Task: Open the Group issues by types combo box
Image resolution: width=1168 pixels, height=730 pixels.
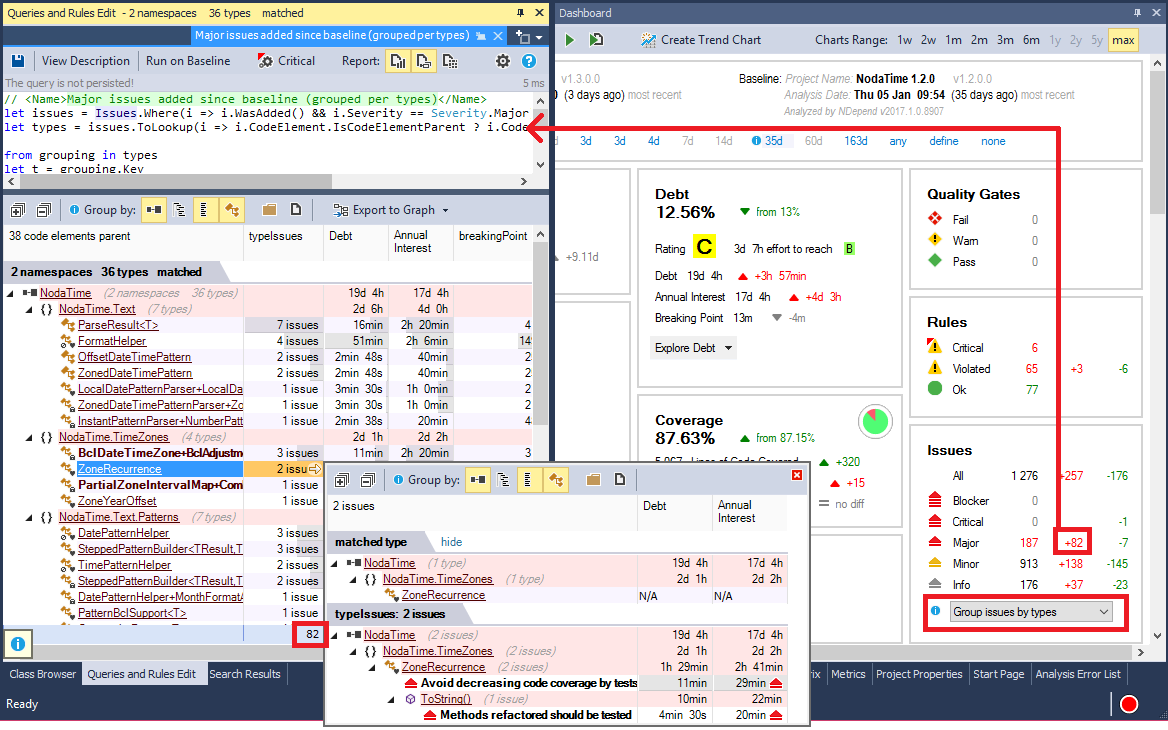Action: (x=1031, y=612)
